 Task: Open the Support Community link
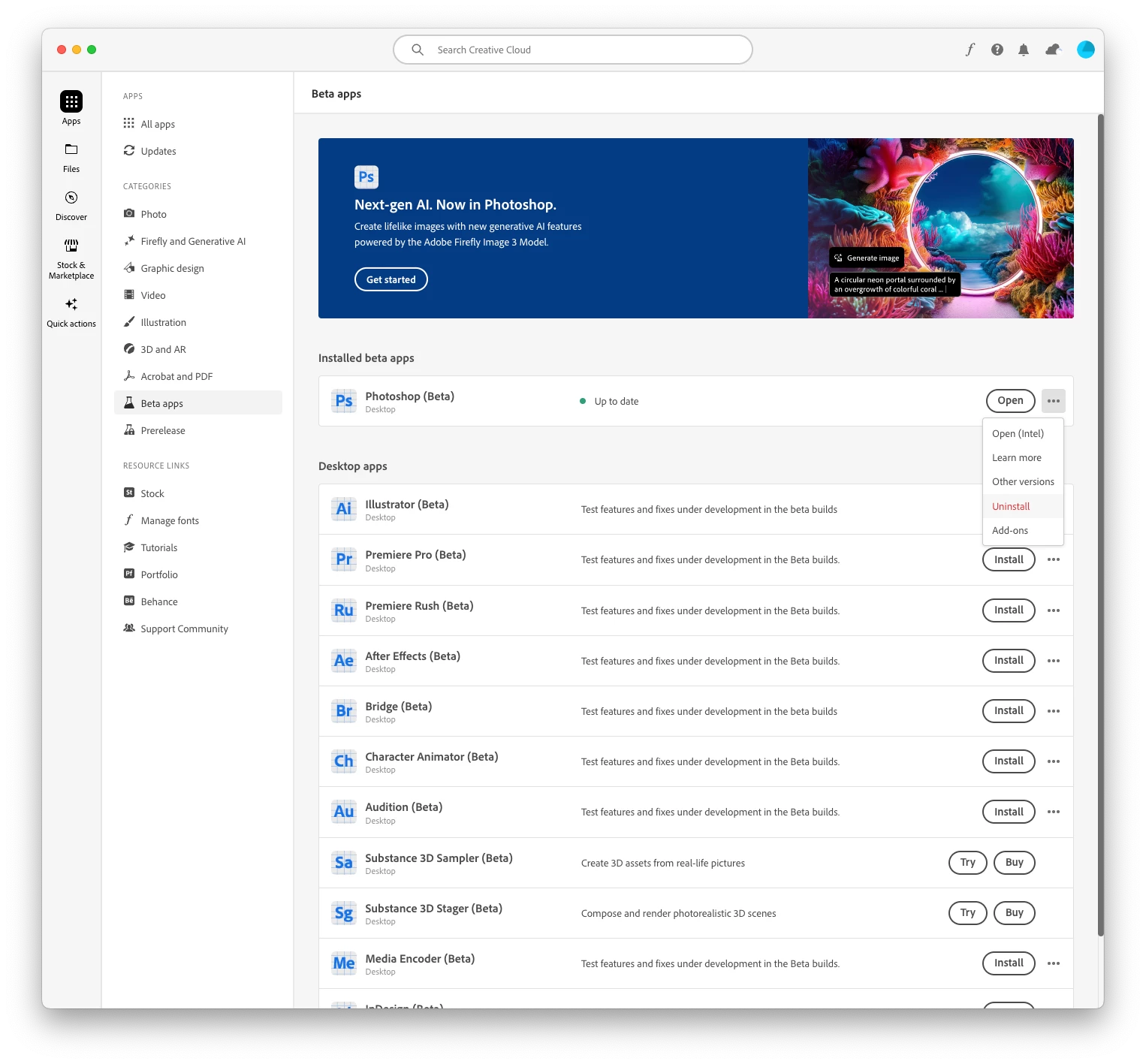(198, 628)
